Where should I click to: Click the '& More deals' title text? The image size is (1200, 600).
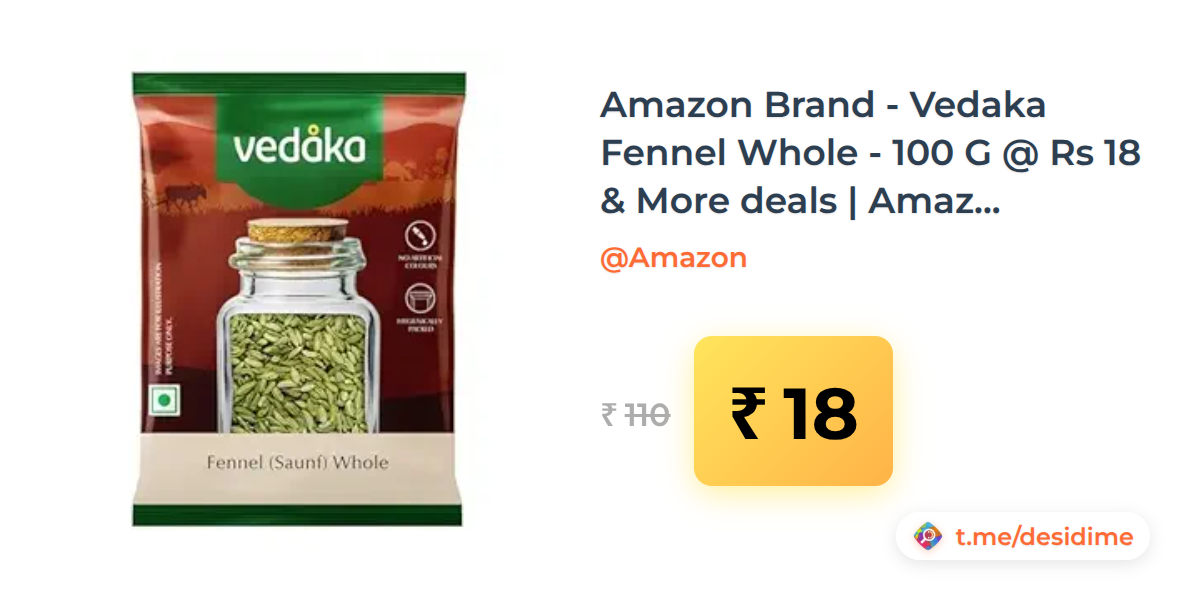[x=718, y=201]
